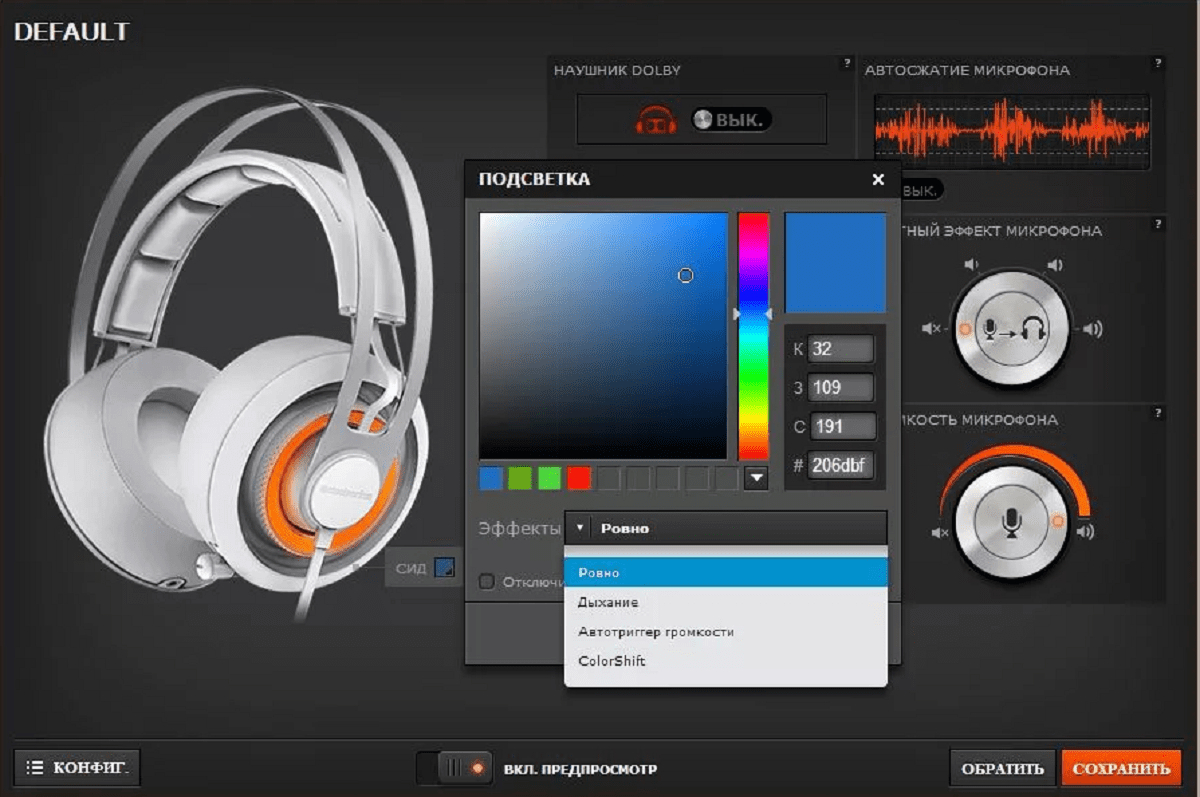Click the hex color field 206dbf
The width and height of the screenshot is (1200, 797).
tap(840, 465)
